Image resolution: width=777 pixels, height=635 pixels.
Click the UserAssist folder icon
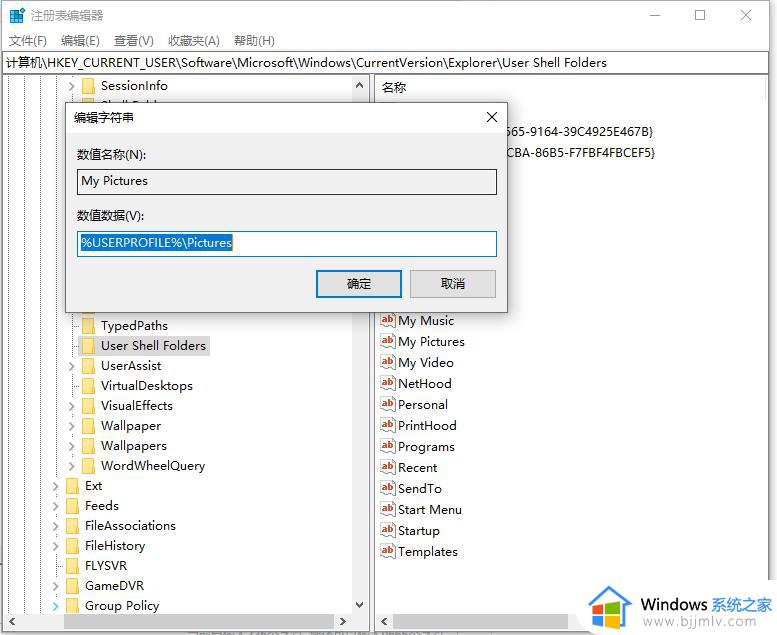tap(89, 366)
